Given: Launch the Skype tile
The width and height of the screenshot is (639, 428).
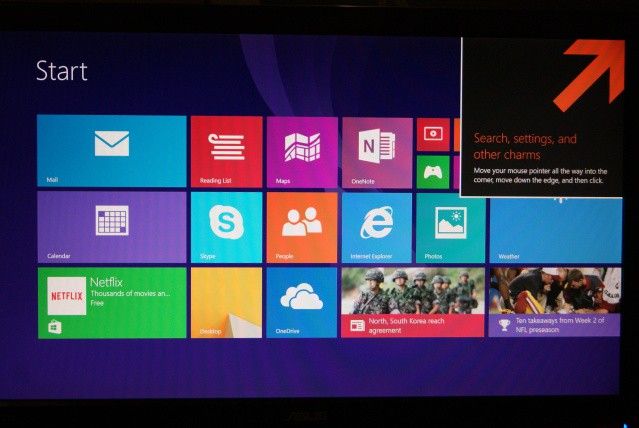Looking at the screenshot, I should tap(227, 227).
